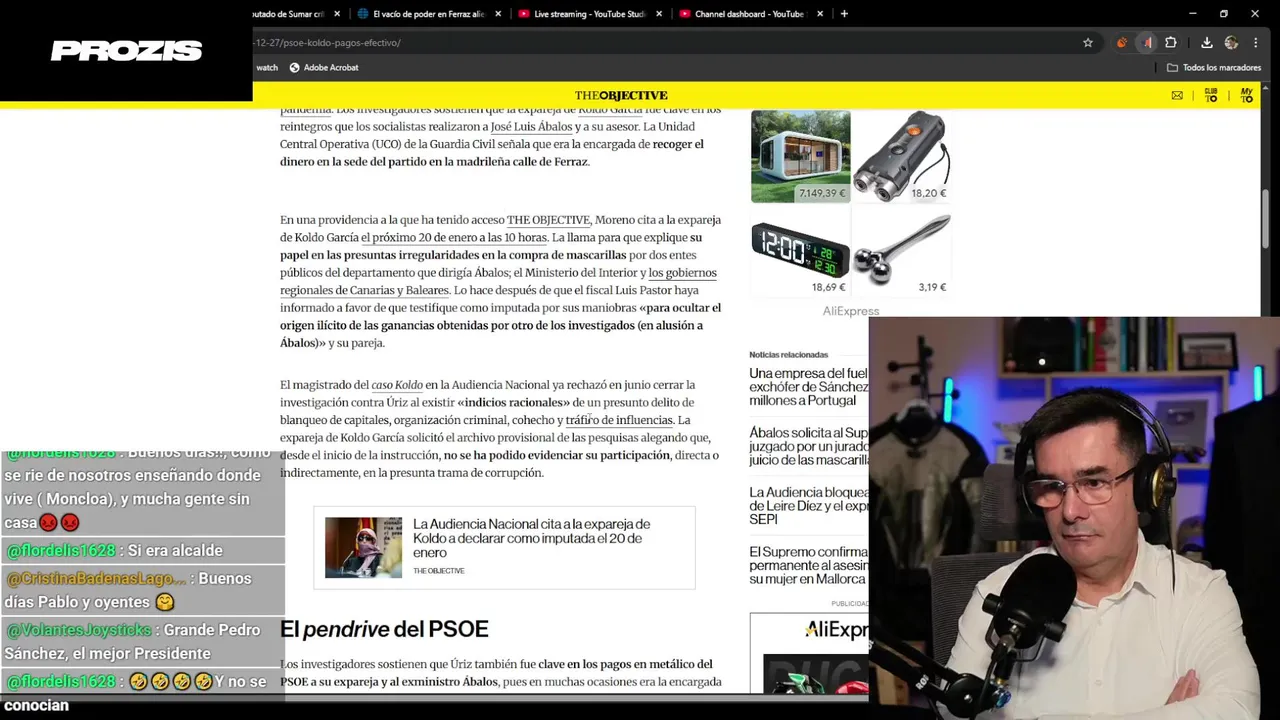1280x720 pixels.
Task: Restore down the browser window
Action: [x=1224, y=14]
